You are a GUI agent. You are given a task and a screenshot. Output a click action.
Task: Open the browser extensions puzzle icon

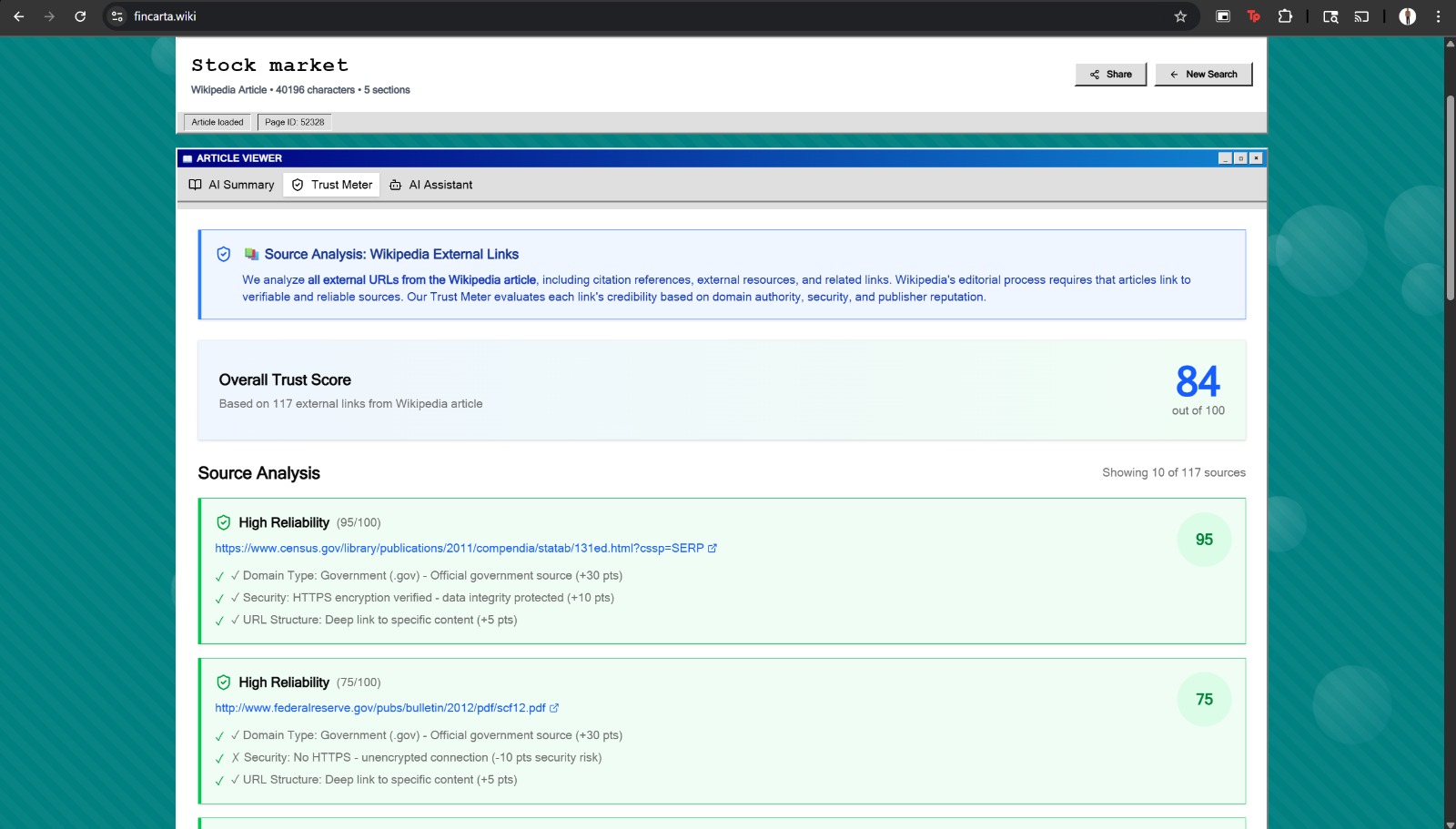point(1285,16)
